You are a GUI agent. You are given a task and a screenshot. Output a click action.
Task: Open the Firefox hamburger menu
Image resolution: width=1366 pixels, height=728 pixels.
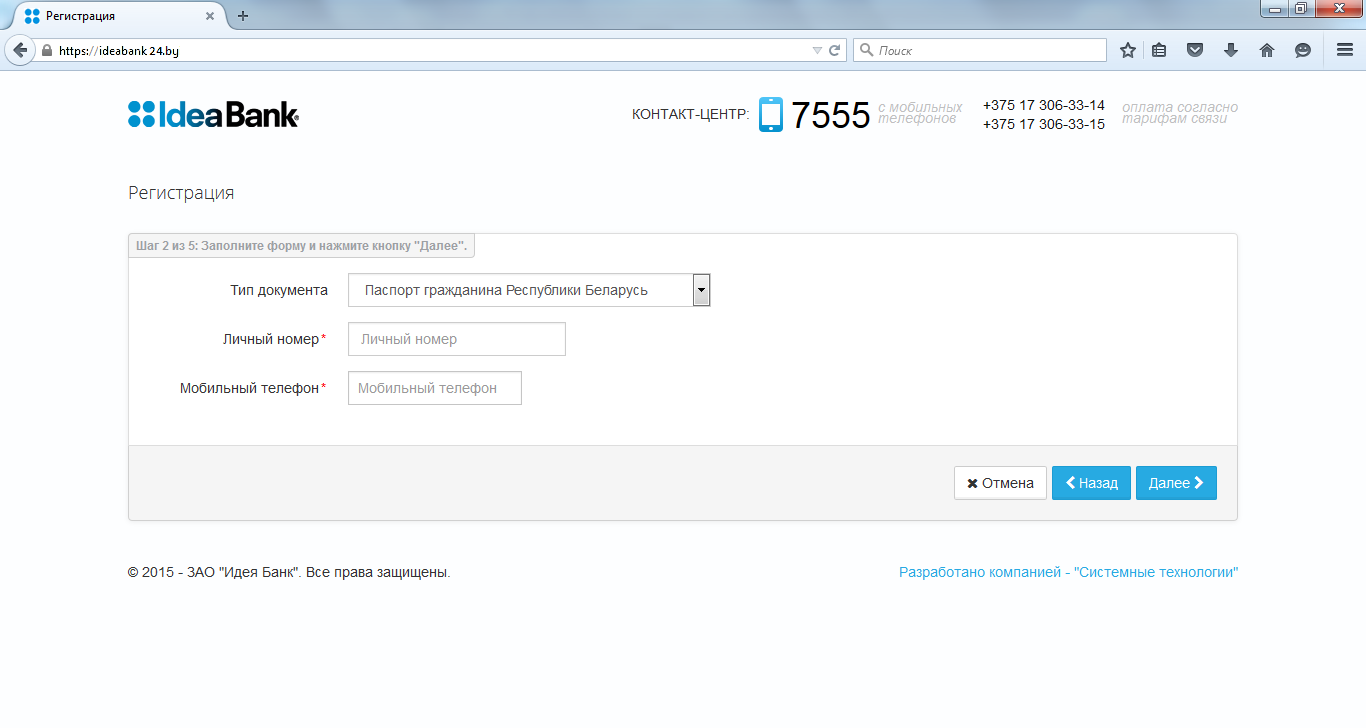point(1345,50)
